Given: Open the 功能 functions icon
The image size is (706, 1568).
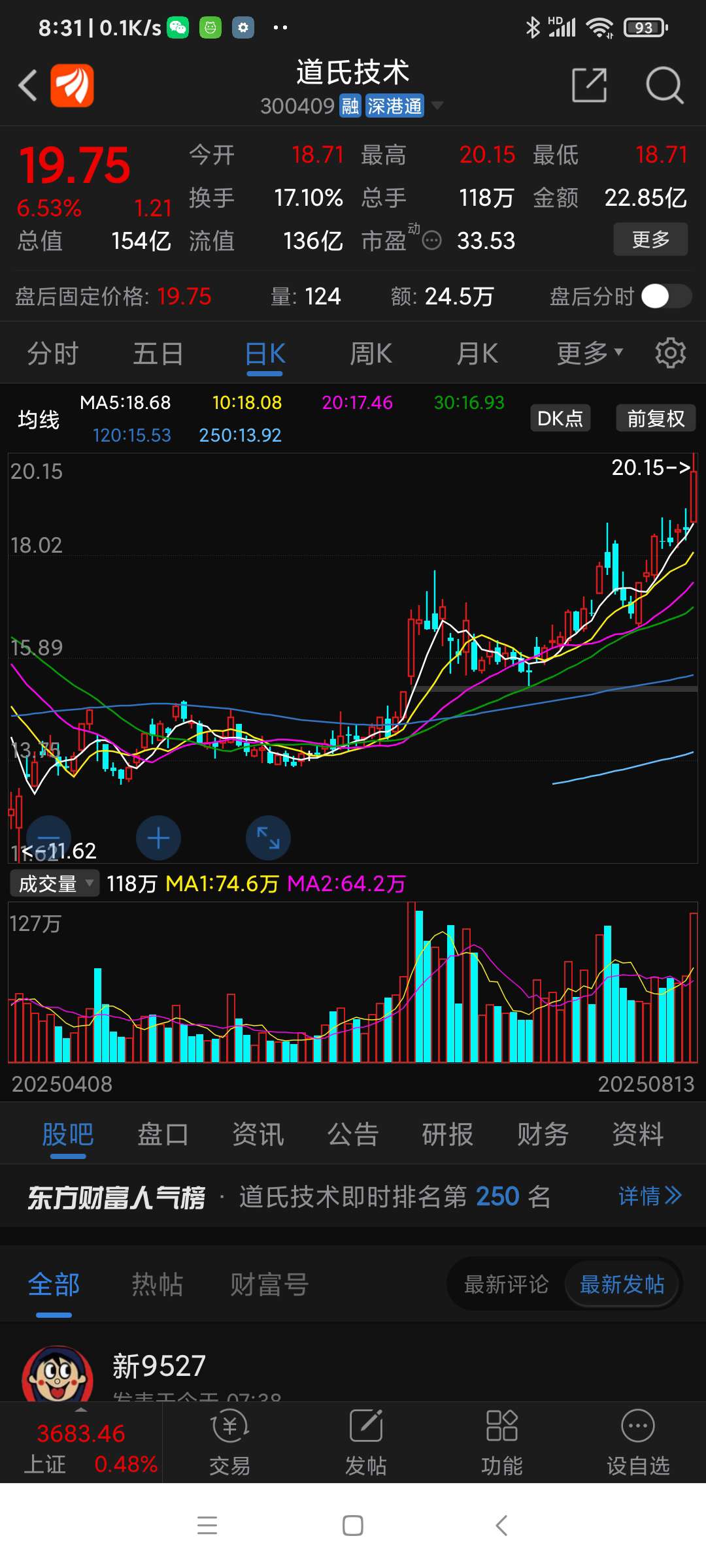Looking at the screenshot, I should (502, 1443).
